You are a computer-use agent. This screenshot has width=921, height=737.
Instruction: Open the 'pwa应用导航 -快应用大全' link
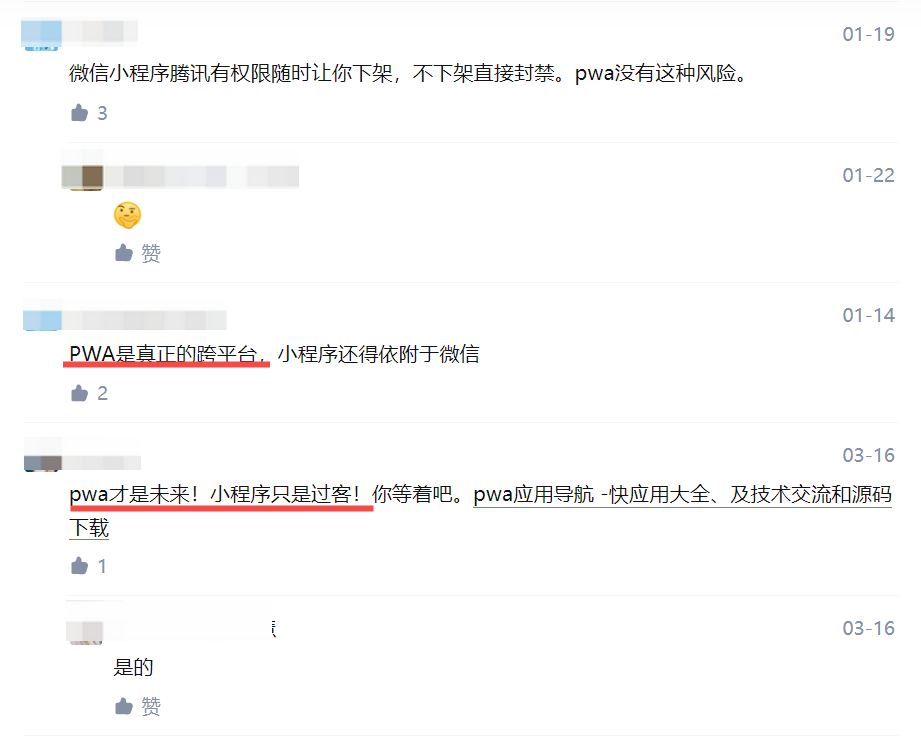coord(683,494)
